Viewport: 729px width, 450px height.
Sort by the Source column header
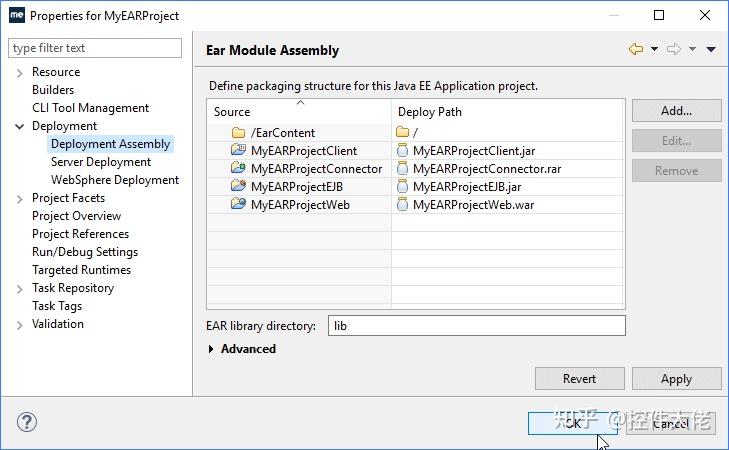299,111
